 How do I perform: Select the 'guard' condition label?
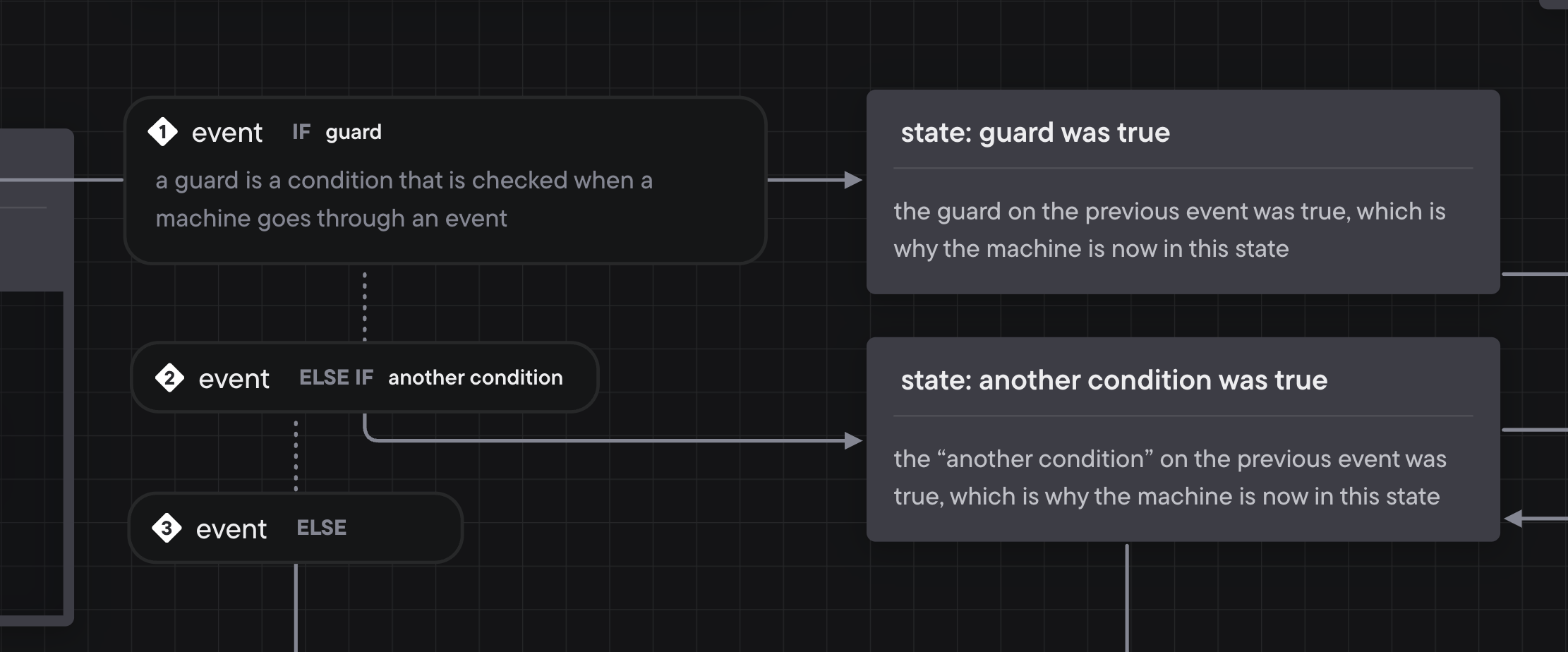point(353,132)
